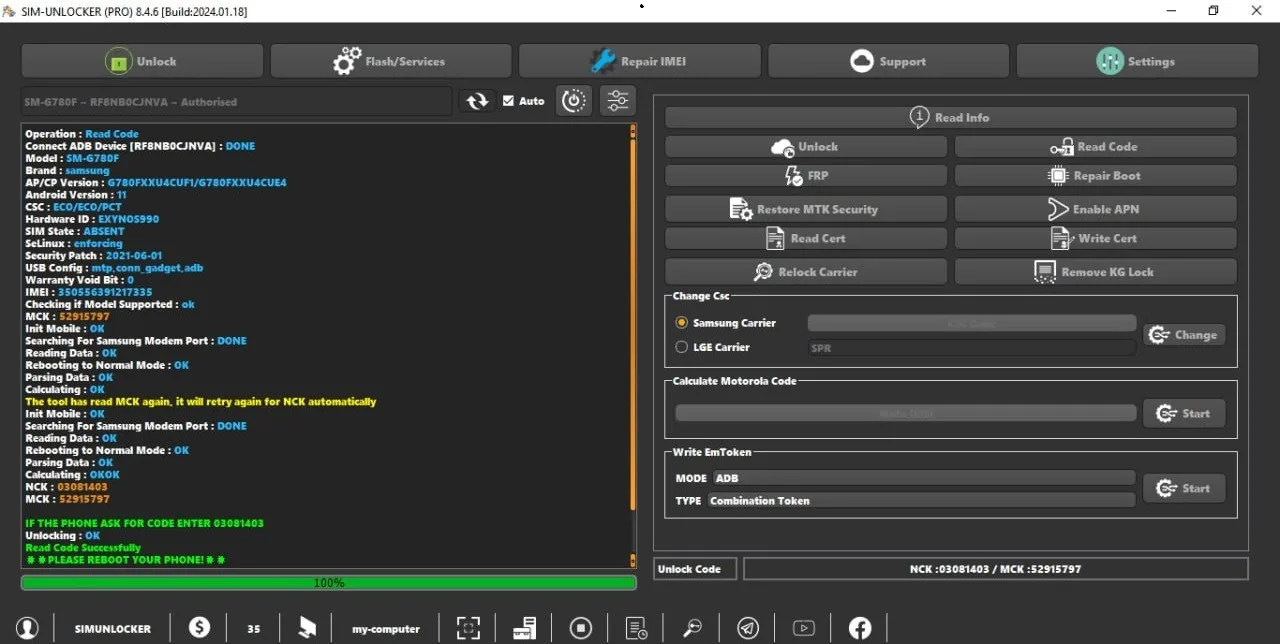
Task: Select the device field SM-G780F Authorised
Action: tap(236, 101)
